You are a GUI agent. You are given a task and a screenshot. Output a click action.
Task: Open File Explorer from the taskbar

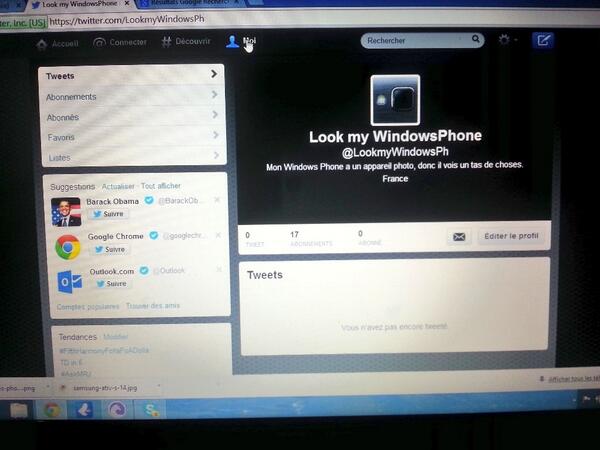pos(18,411)
